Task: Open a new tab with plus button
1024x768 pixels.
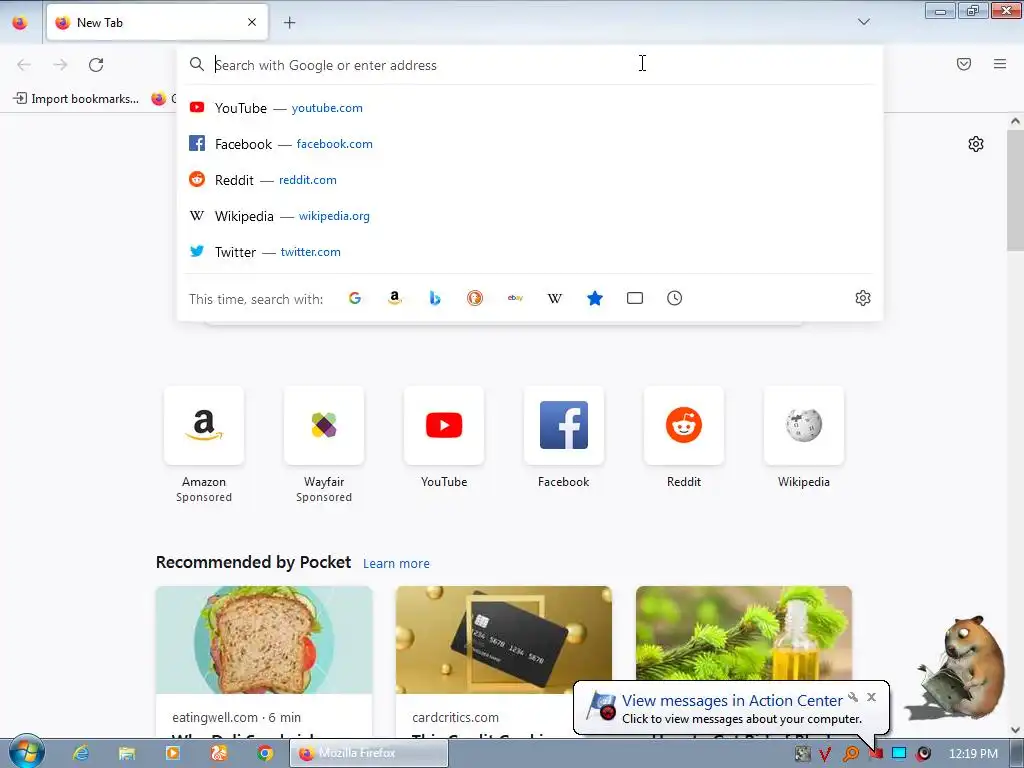Action: click(289, 23)
